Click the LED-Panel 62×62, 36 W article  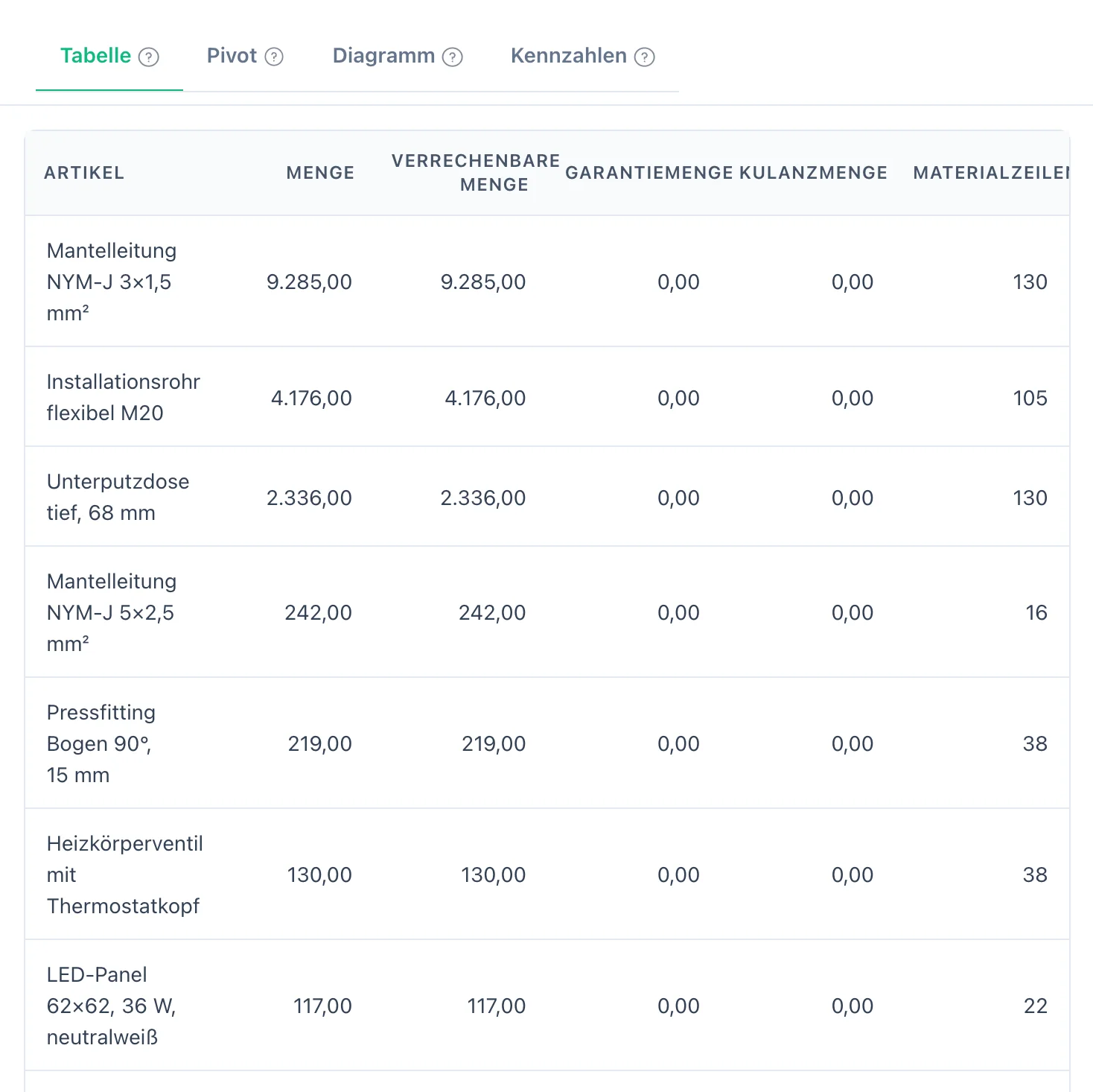112,1006
